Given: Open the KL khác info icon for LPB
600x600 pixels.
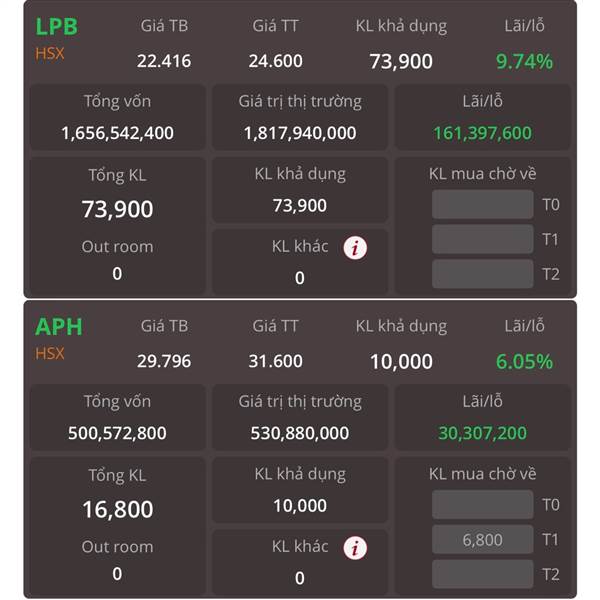Looking at the screenshot, I should (355, 248).
